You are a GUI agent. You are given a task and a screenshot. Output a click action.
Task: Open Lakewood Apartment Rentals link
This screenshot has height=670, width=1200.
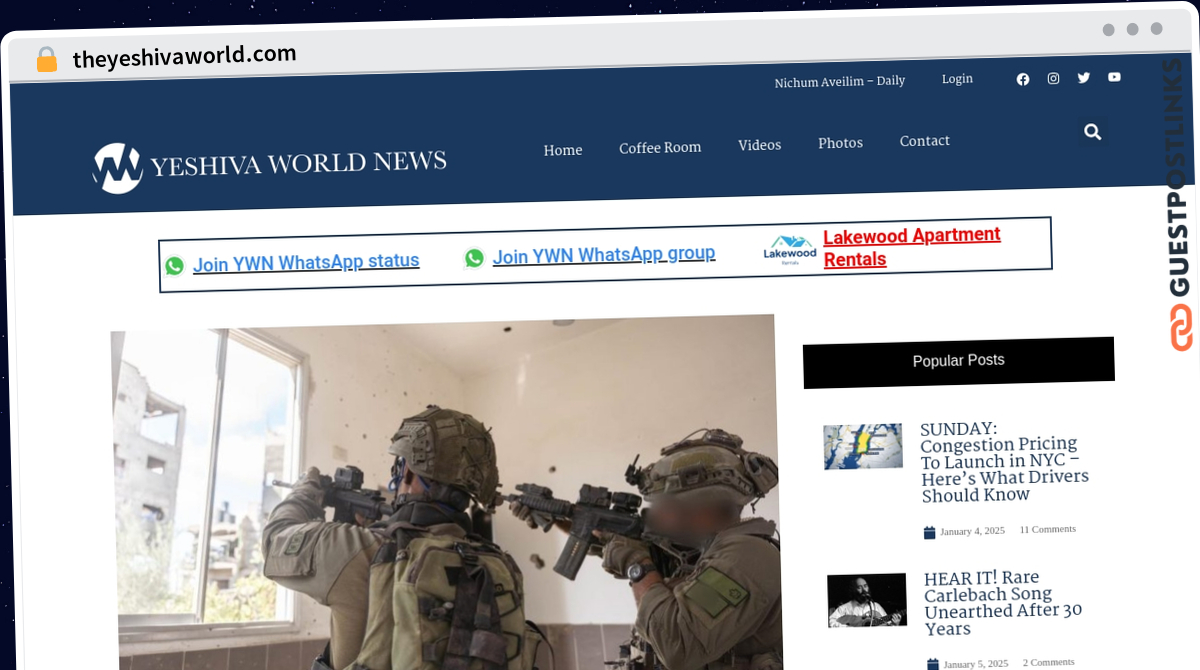(x=912, y=247)
